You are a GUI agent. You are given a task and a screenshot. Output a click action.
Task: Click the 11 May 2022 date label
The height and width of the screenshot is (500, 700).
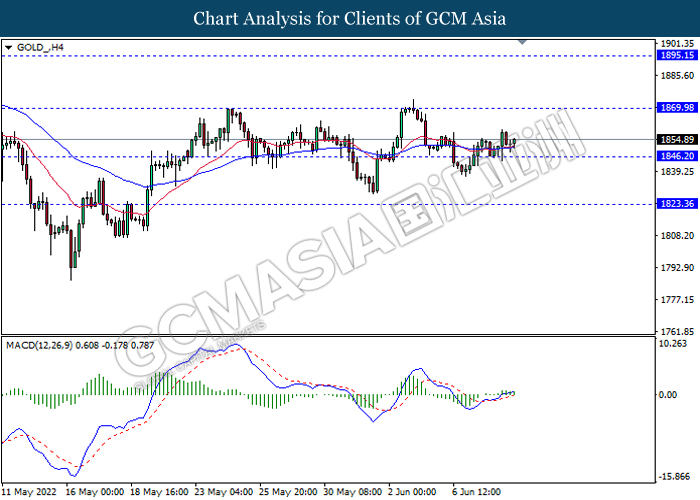tap(29, 492)
